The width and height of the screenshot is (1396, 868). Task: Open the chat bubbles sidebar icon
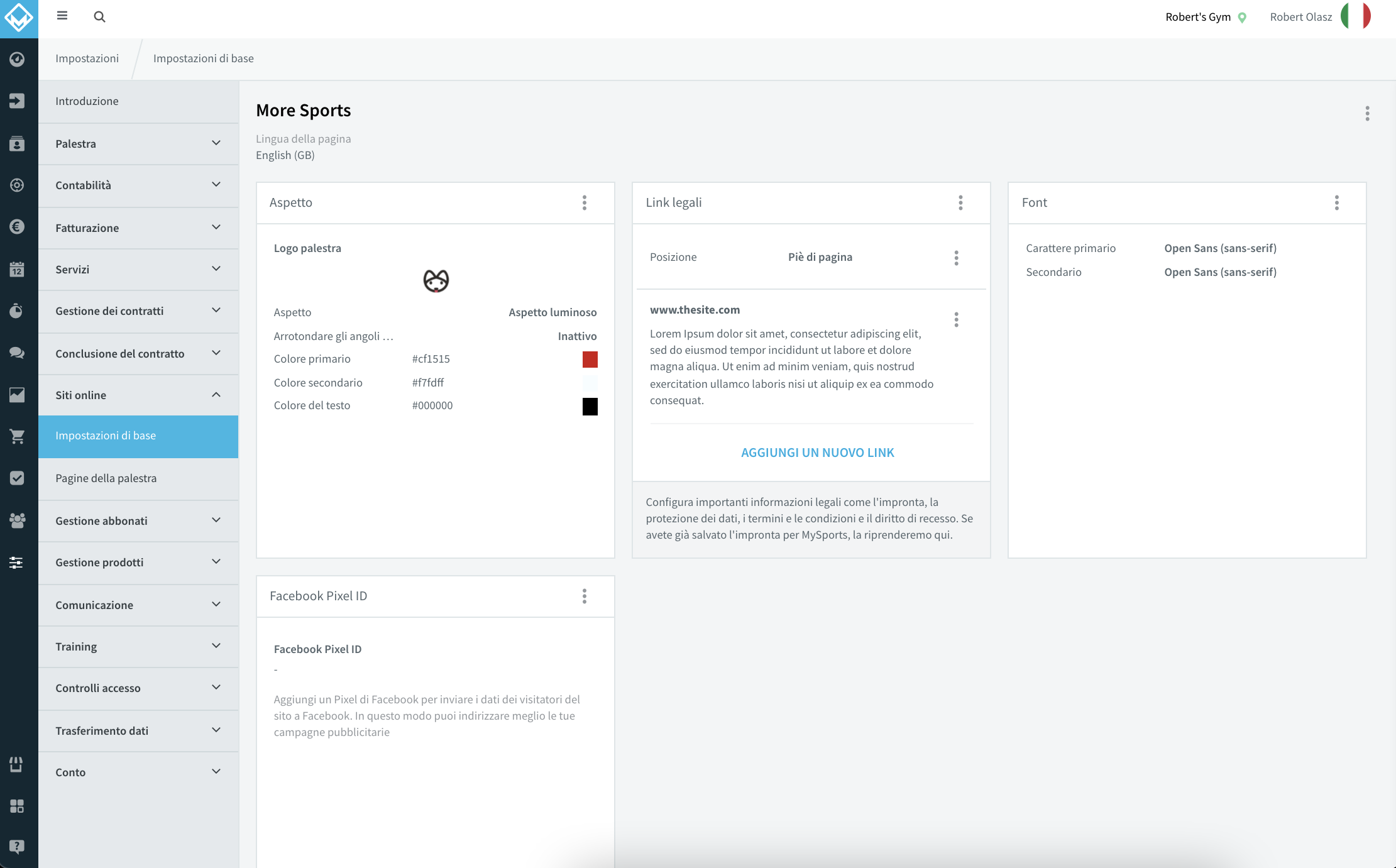click(x=17, y=353)
